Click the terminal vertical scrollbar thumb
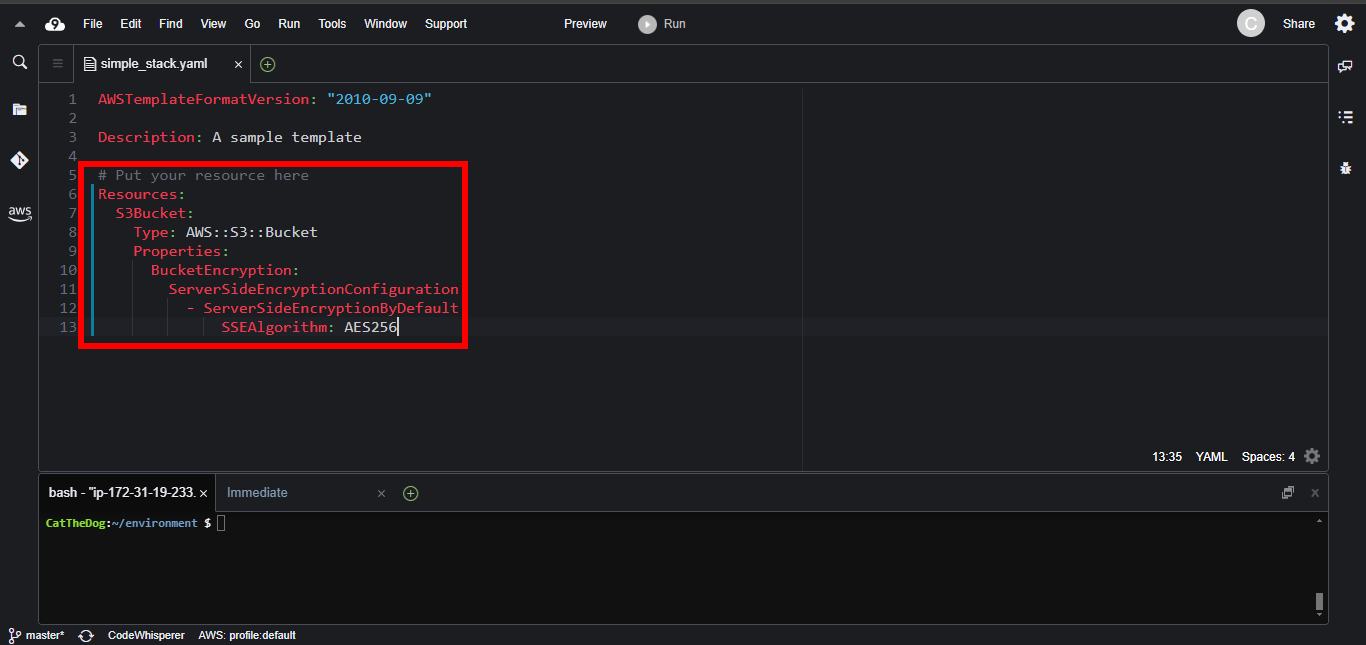This screenshot has height=645, width=1366. [1319, 601]
